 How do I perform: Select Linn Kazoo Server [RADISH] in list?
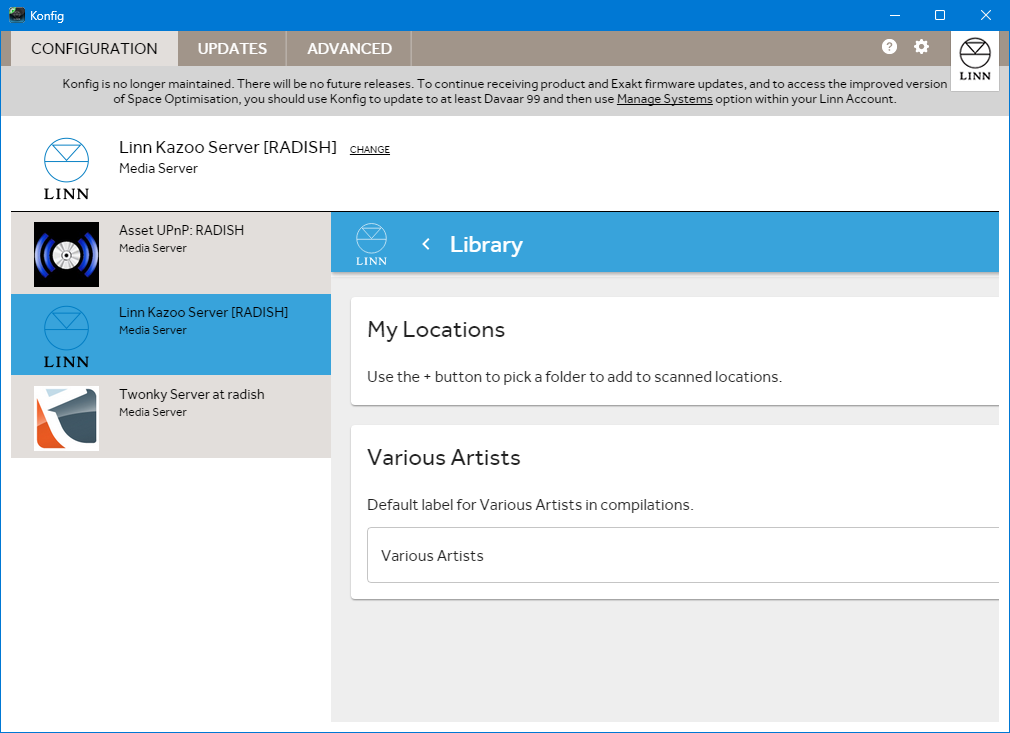tap(171, 335)
